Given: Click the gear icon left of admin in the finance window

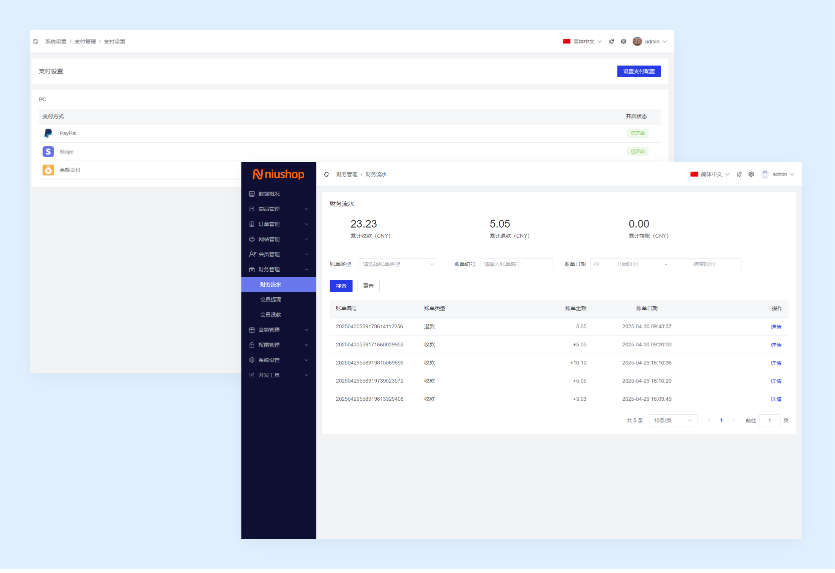Looking at the screenshot, I should [x=751, y=174].
